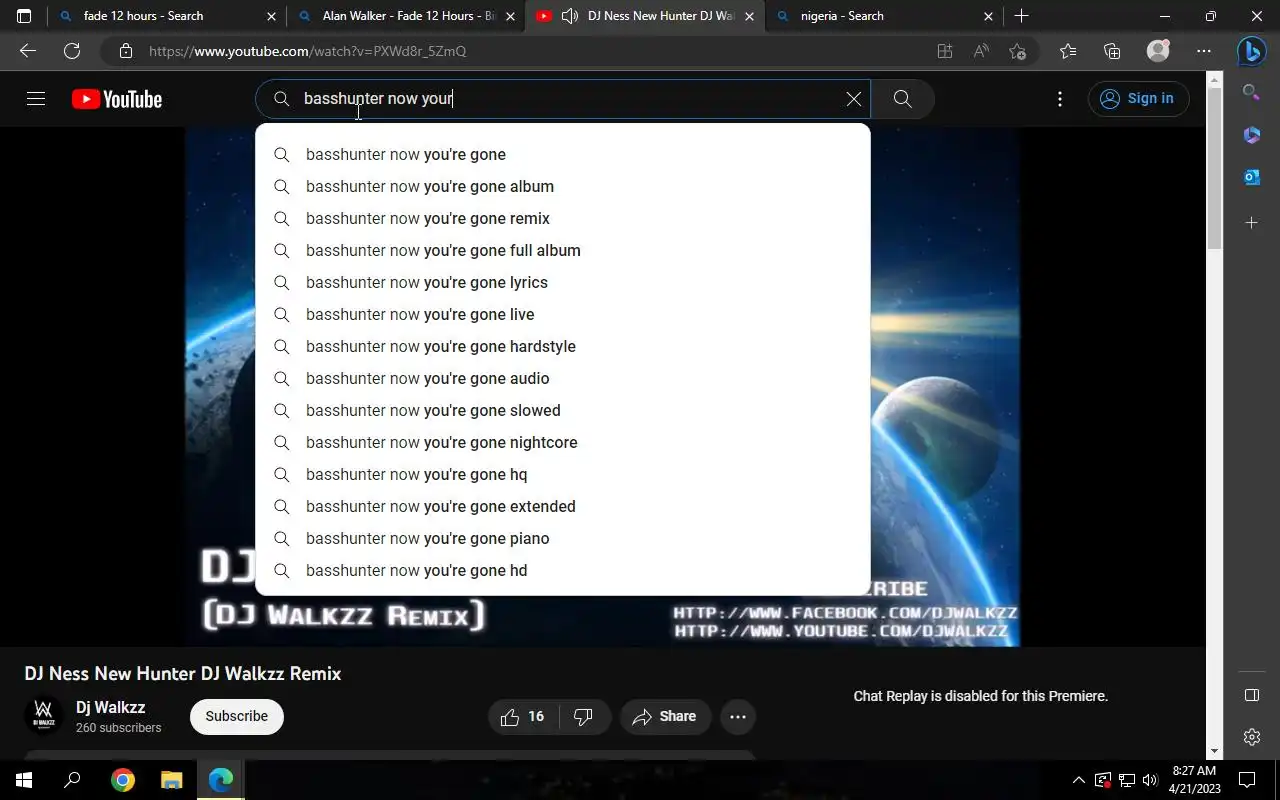Show hidden system tray icons
The height and width of the screenshot is (800, 1280).
click(1078, 780)
